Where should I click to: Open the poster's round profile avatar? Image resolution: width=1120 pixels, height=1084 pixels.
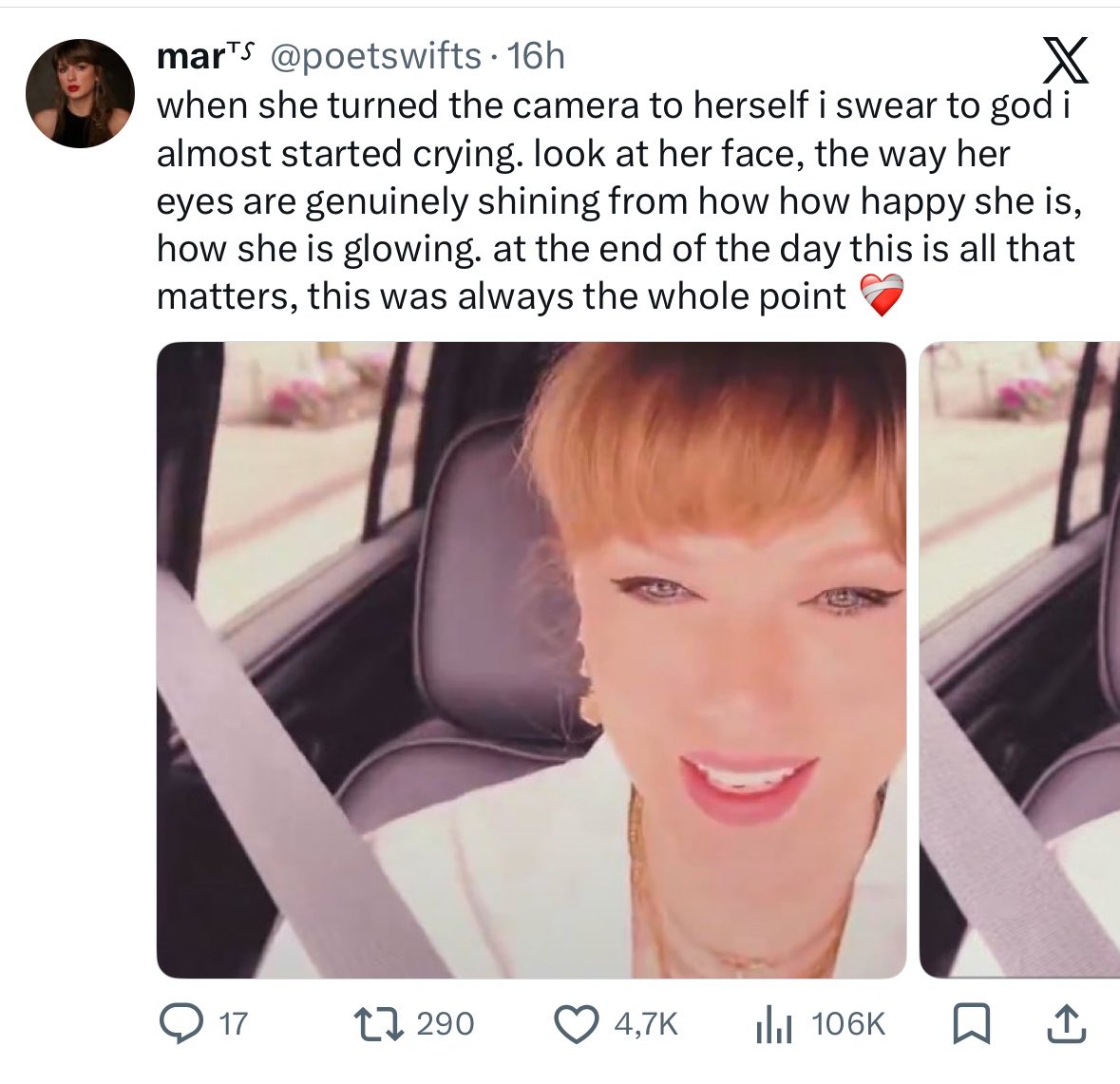point(80,94)
